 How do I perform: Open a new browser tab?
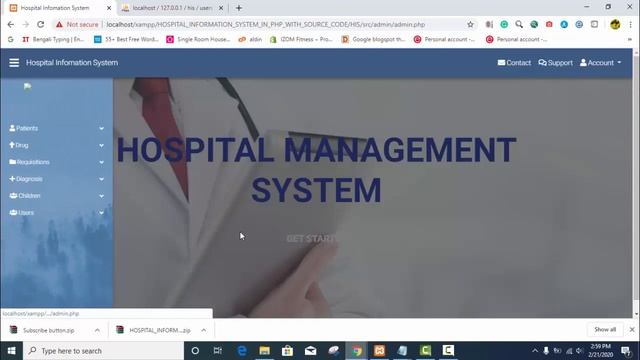click(239, 8)
